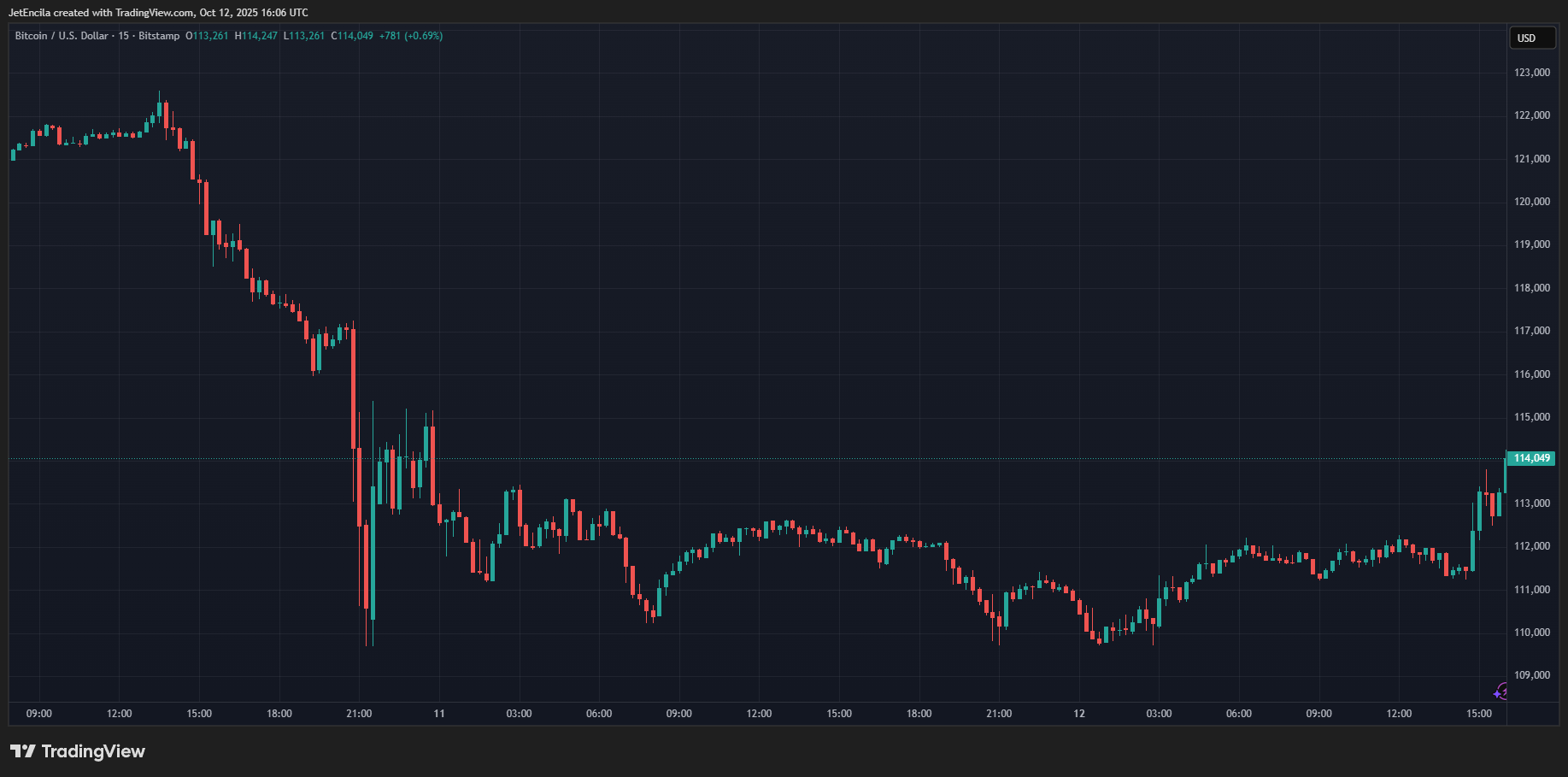The height and width of the screenshot is (777, 1568).
Task: Click the purple lightning bolt icon on the chart
Action: (x=1501, y=692)
